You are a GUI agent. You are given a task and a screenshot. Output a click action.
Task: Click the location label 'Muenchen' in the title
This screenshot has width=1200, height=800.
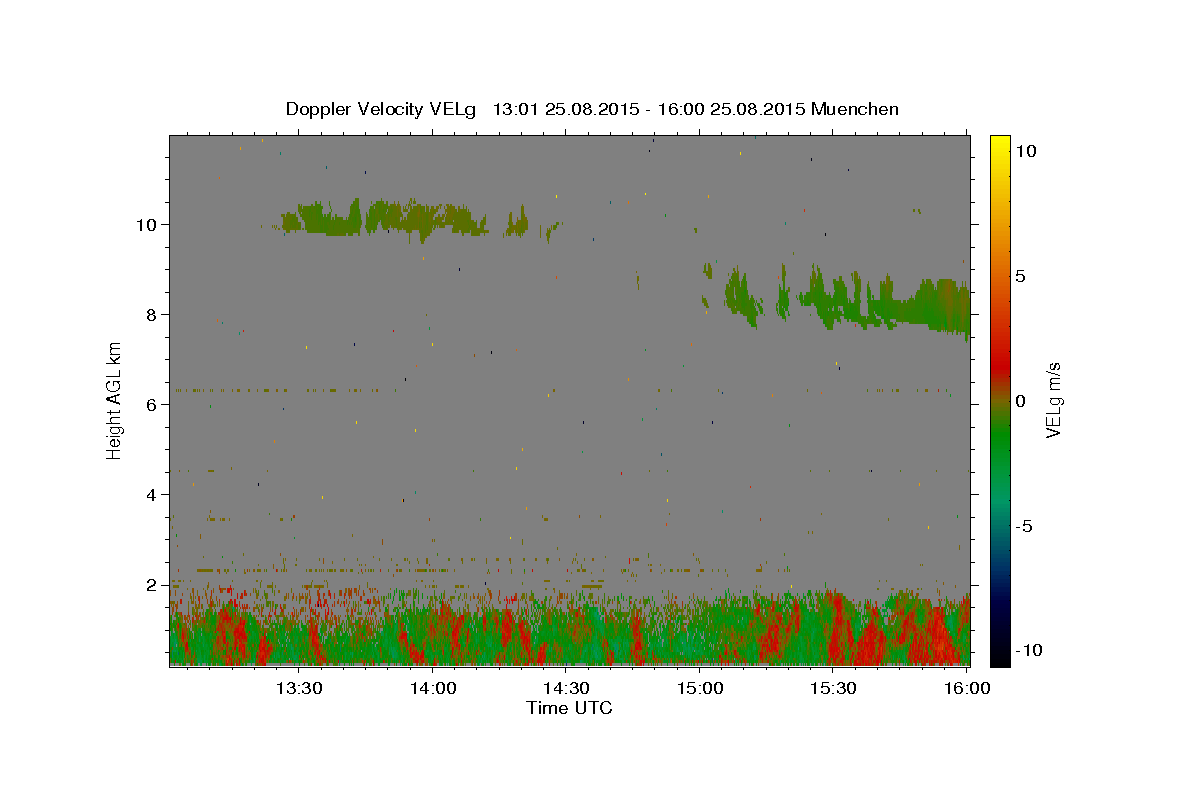point(855,109)
